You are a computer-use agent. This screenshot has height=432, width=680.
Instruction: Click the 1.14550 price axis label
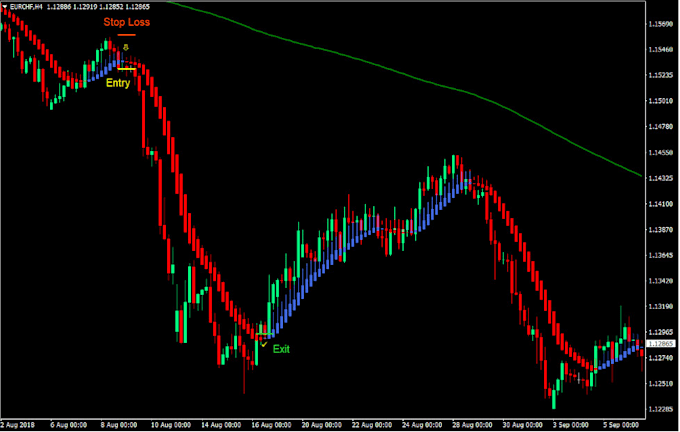coord(660,153)
